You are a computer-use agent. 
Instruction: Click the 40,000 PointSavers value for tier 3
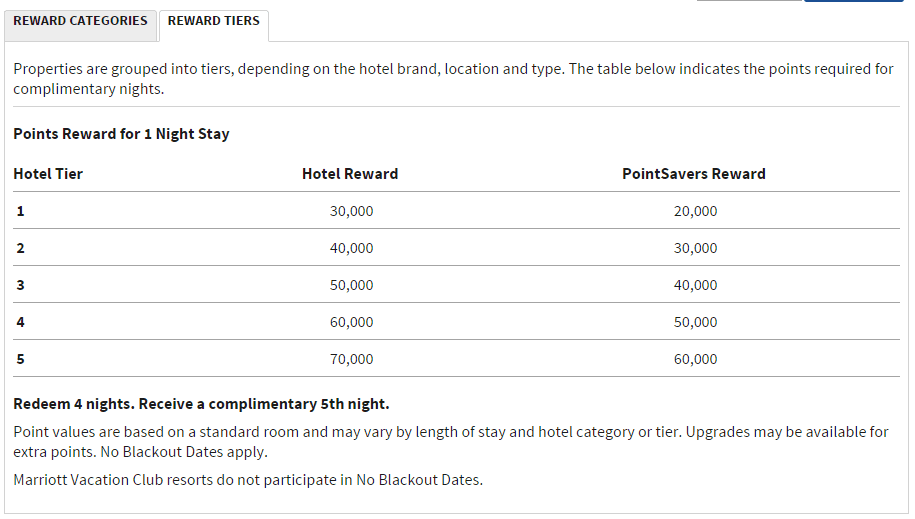tap(696, 285)
